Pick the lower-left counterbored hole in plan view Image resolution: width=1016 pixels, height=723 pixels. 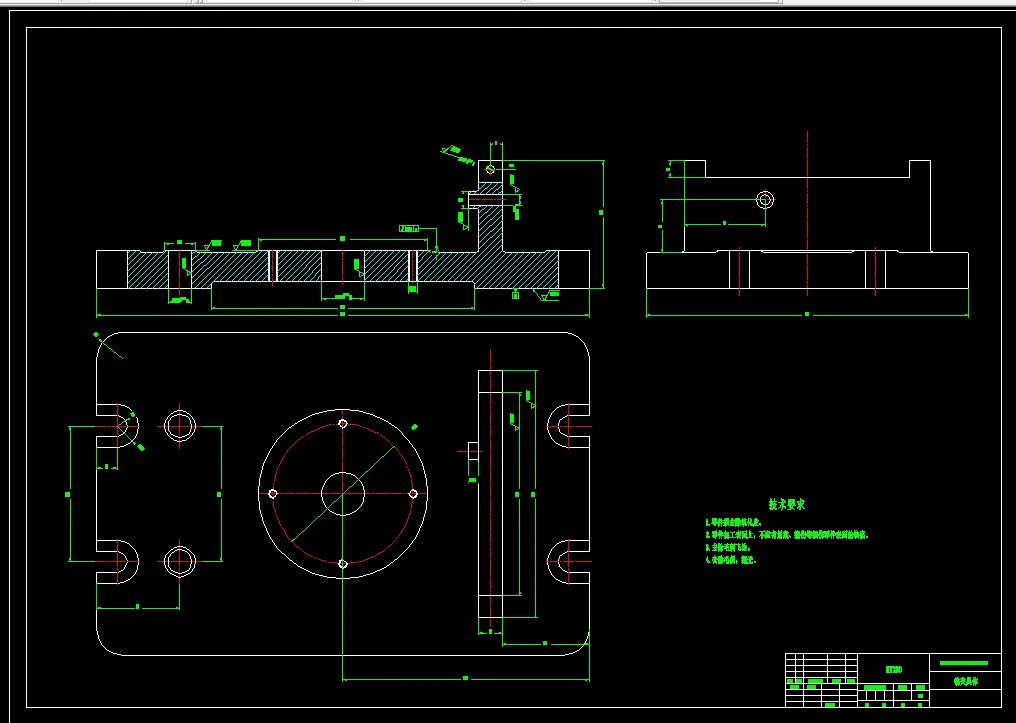pyautogui.click(x=179, y=561)
